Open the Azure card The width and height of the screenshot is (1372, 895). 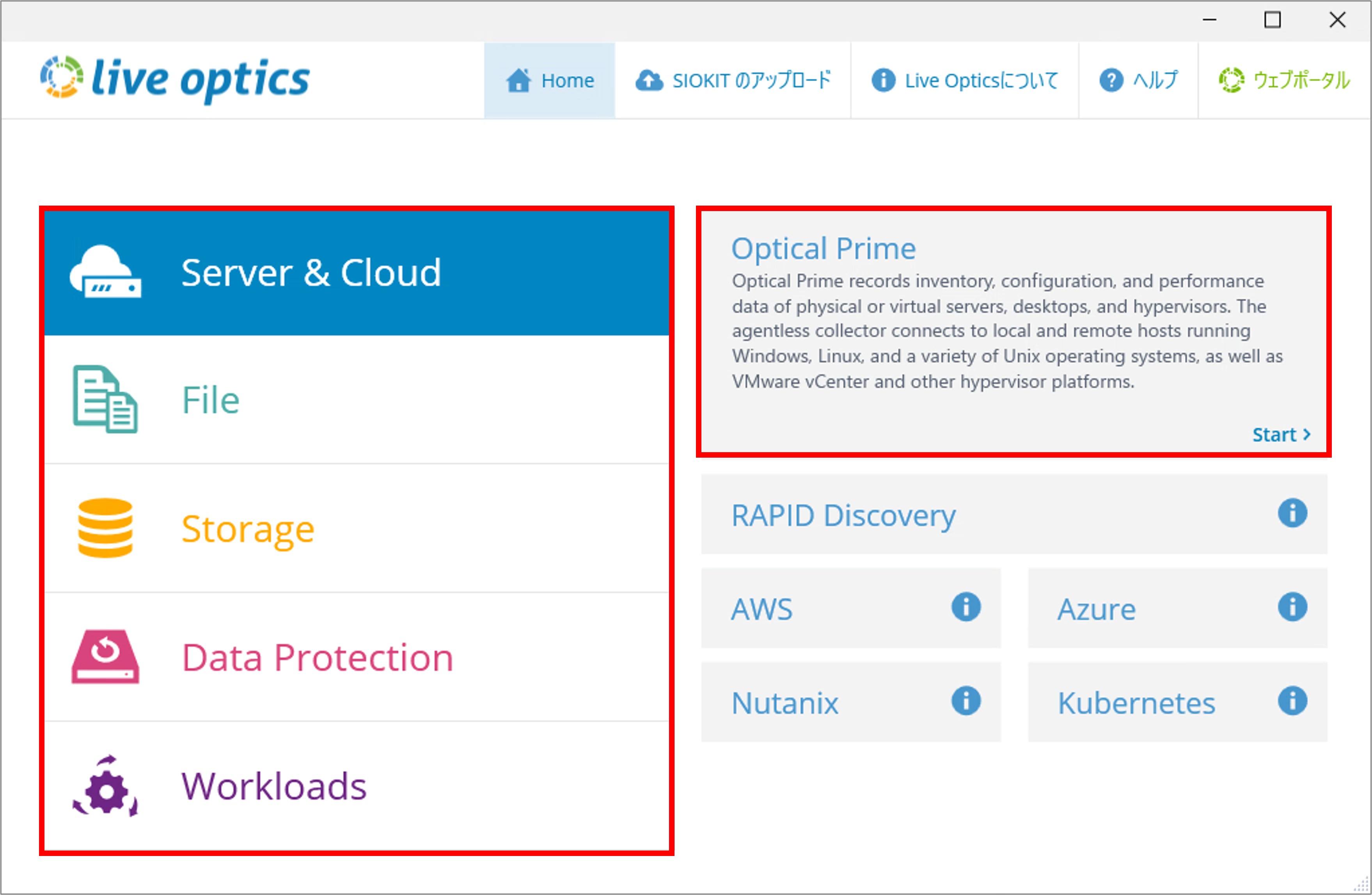pyautogui.click(x=1178, y=608)
